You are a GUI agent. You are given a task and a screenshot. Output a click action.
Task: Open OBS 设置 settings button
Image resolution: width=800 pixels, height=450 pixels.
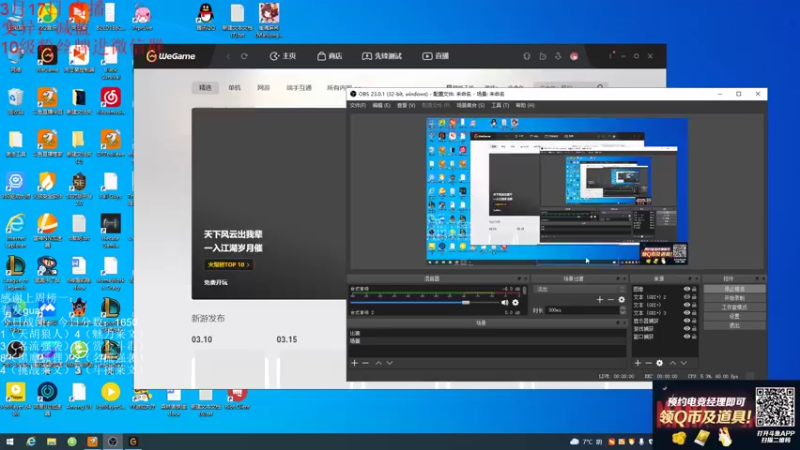[x=734, y=316]
